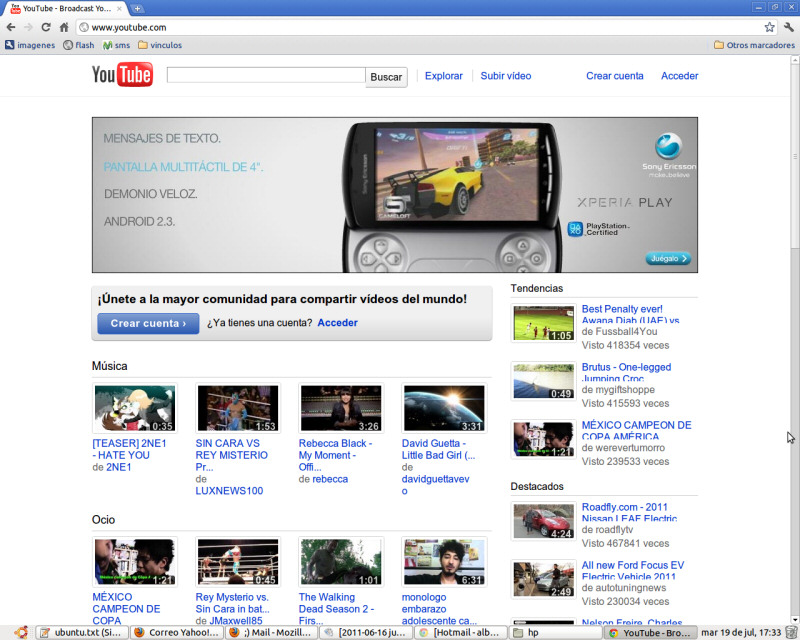800x640 pixels.
Task: Click the taskbar clock mar 19 de jul
Action: click(x=741, y=633)
